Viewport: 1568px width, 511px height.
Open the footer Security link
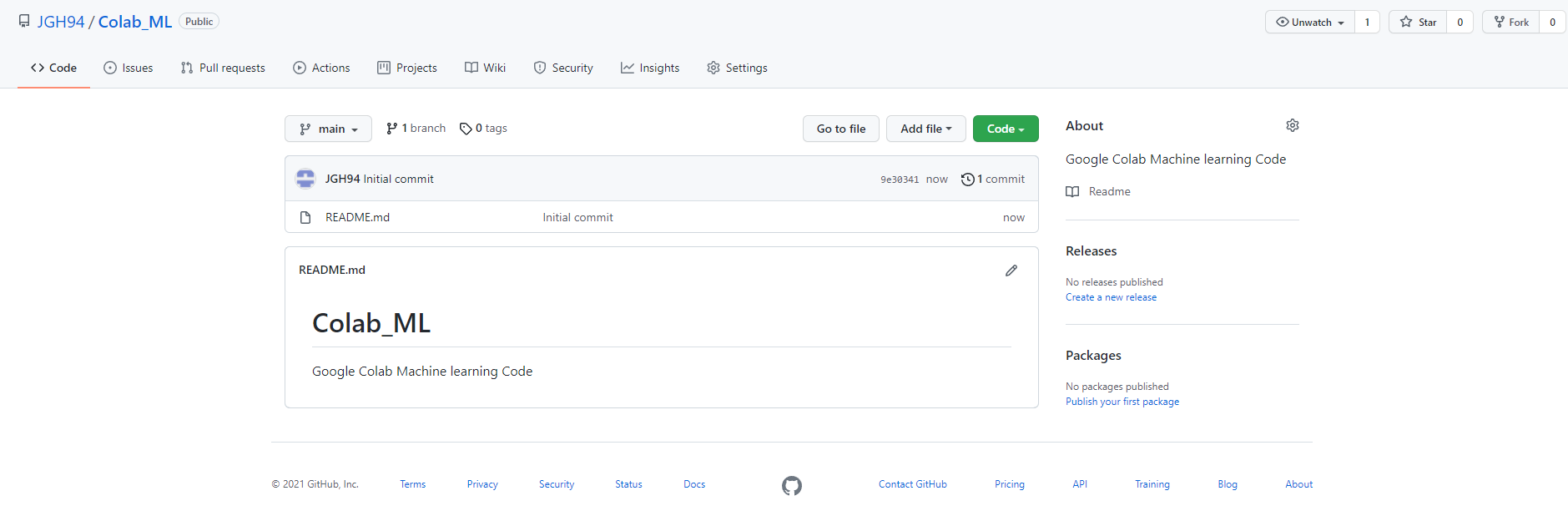pyautogui.click(x=557, y=484)
